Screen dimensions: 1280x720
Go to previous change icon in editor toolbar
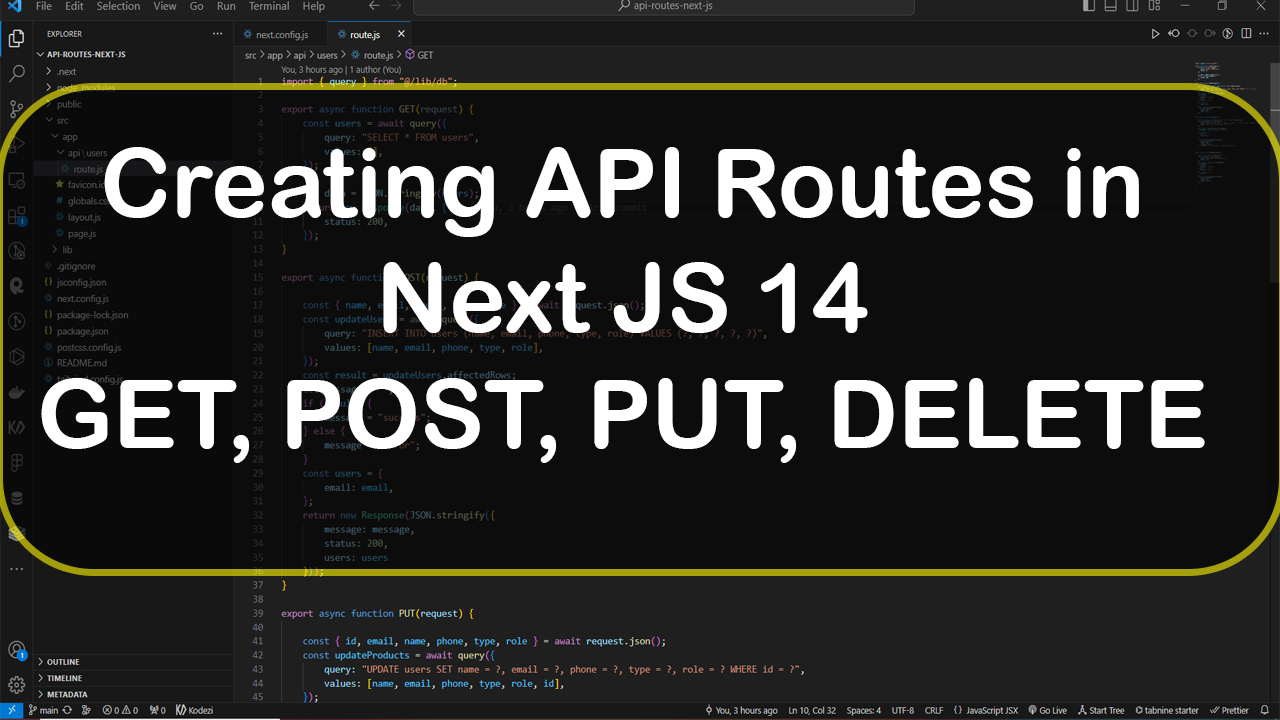1173,34
